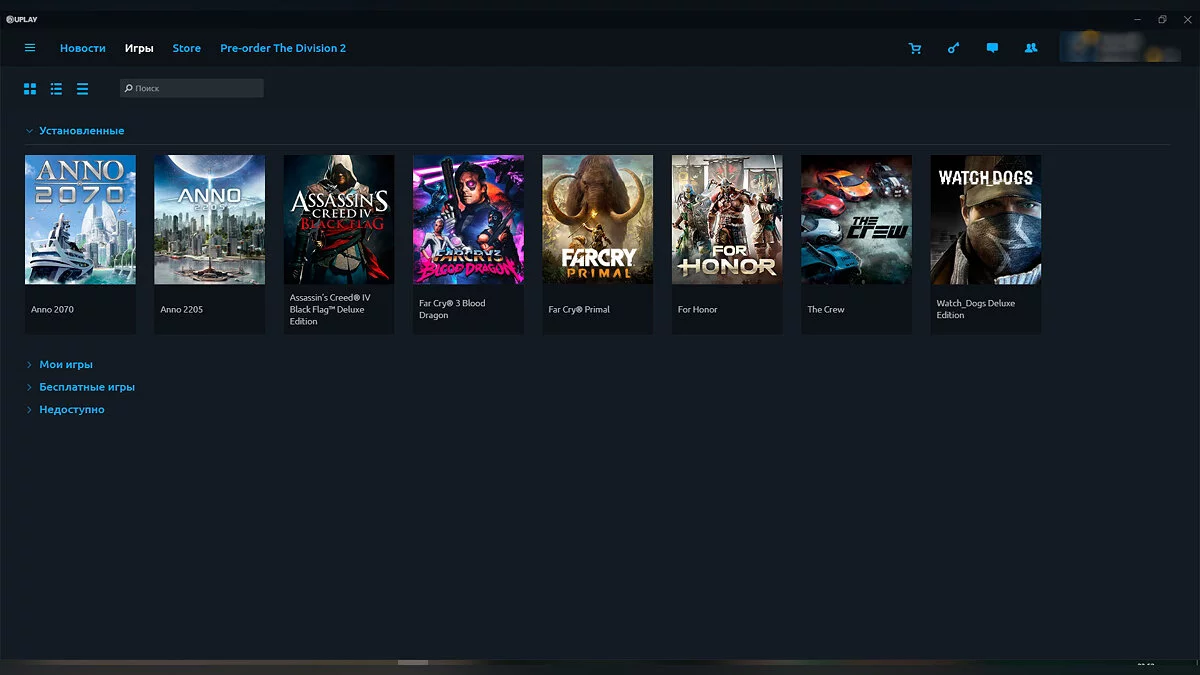
Task: Expand the Недоступно section
Action: click(x=66, y=410)
